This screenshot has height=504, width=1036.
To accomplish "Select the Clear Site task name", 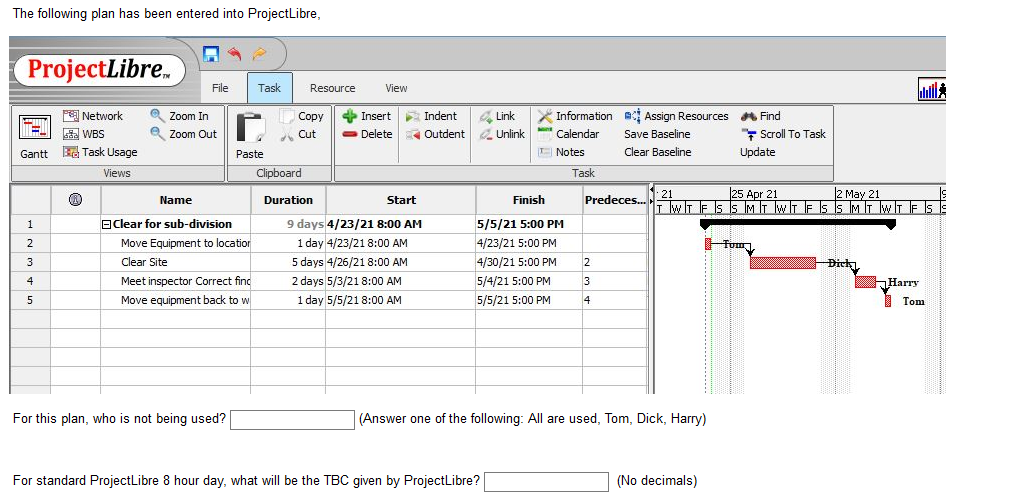I will click(144, 262).
